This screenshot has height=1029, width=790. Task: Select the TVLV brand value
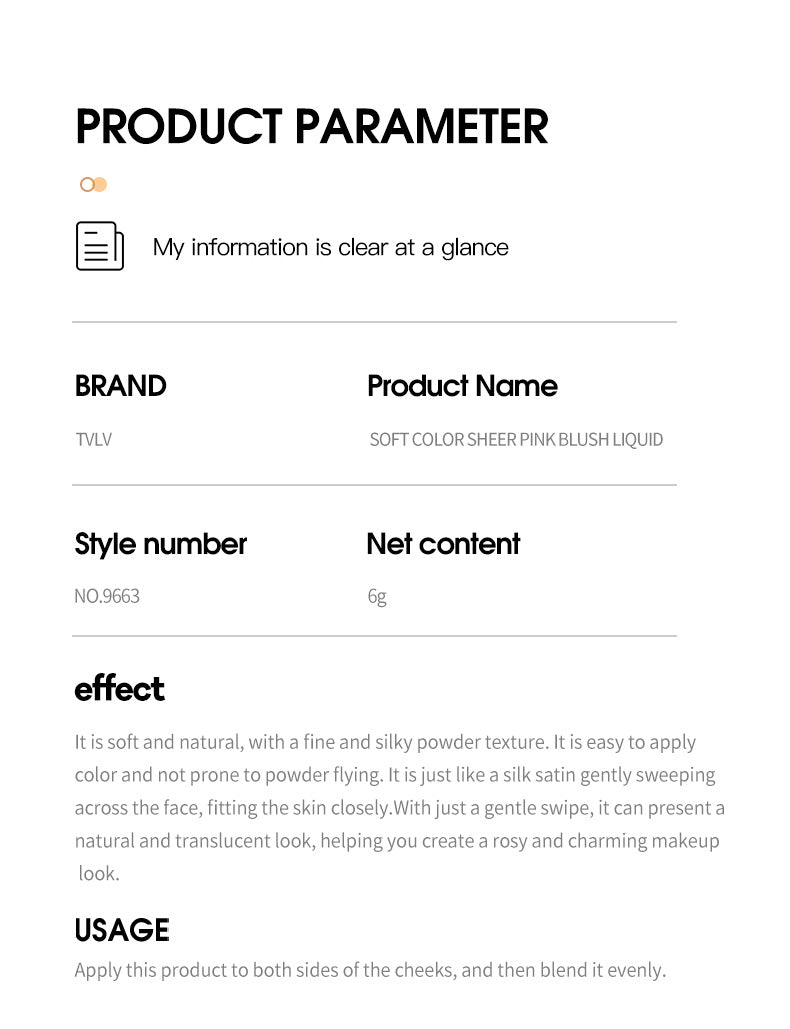[x=93, y=439]
